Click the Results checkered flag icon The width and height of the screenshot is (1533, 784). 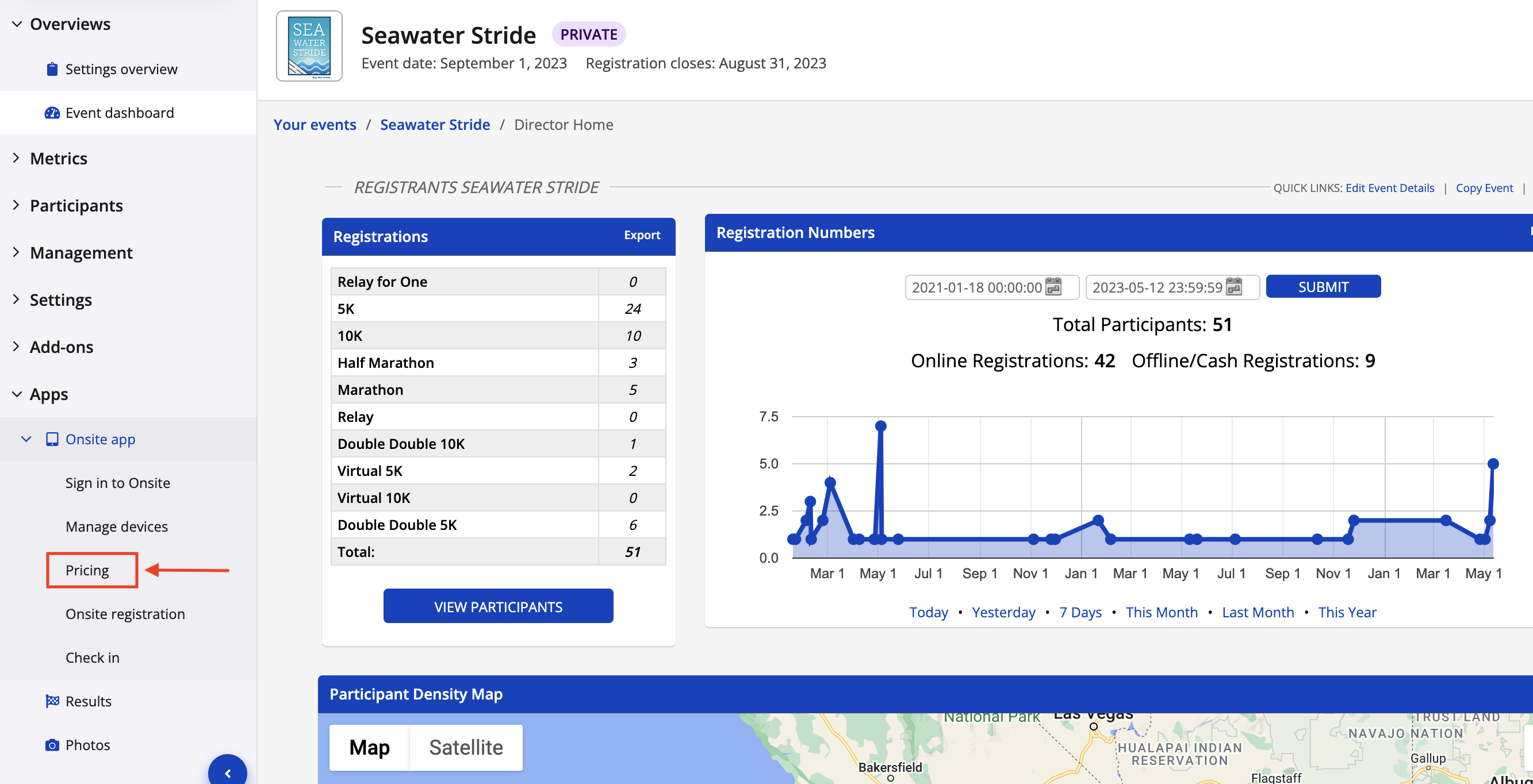pos(52,701)
